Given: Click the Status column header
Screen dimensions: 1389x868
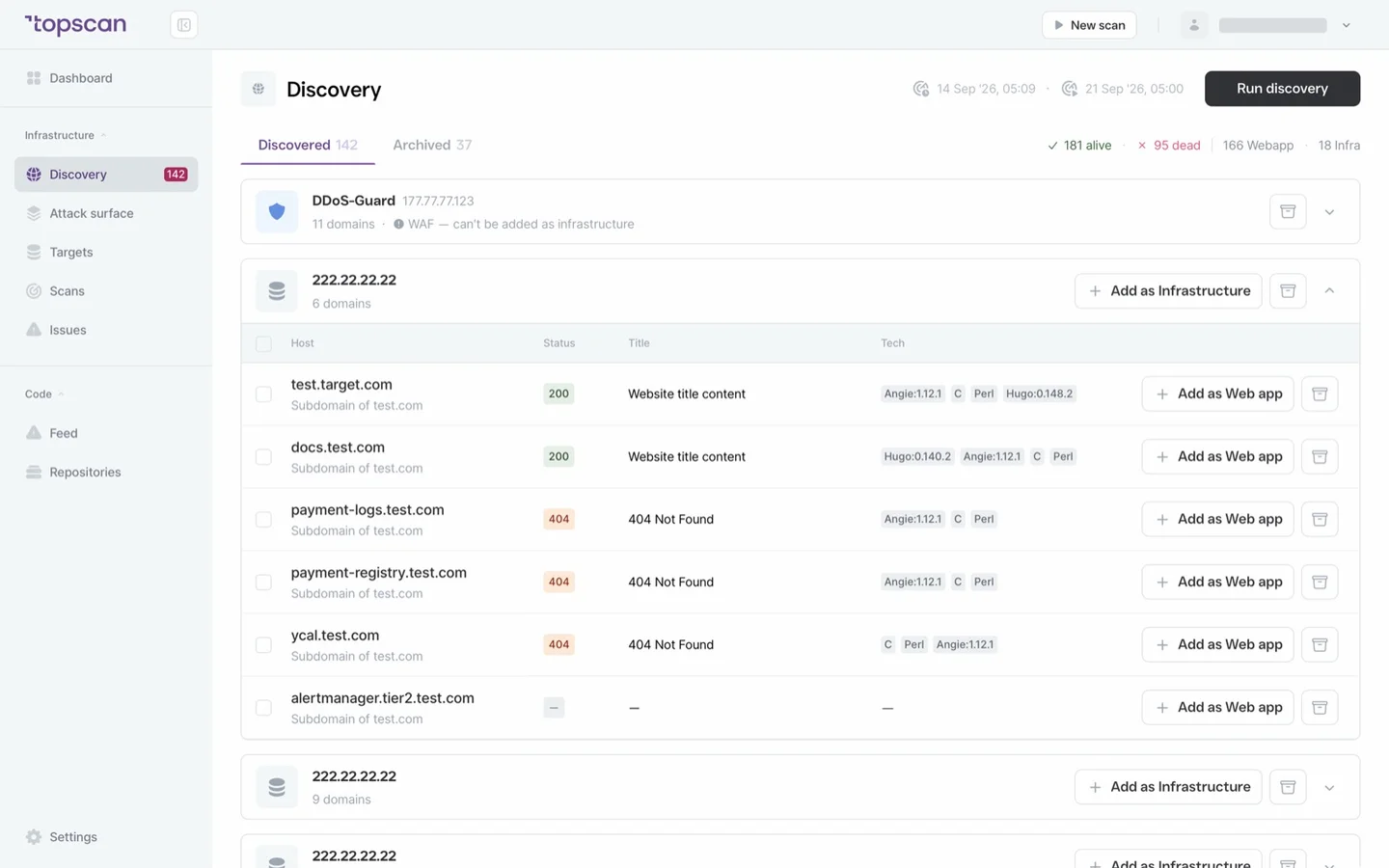Looking at the screenshot, I should coord(558,343).
